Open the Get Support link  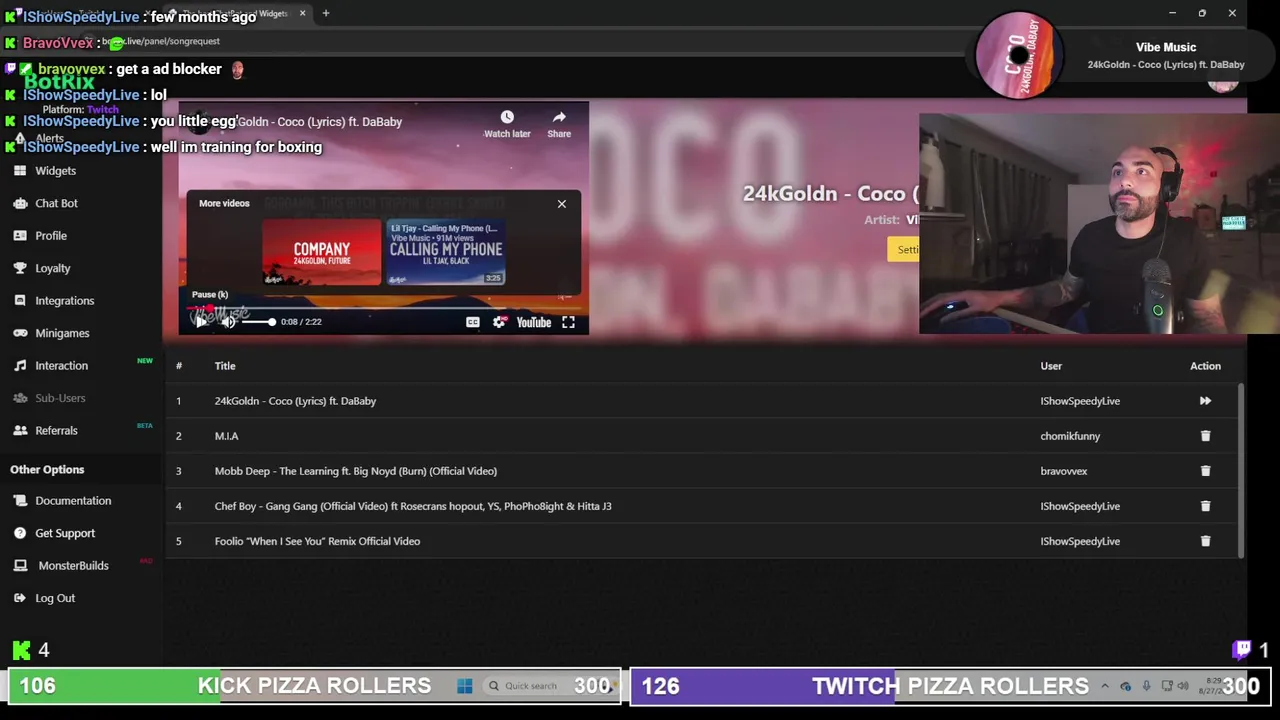tap(65, 533)
